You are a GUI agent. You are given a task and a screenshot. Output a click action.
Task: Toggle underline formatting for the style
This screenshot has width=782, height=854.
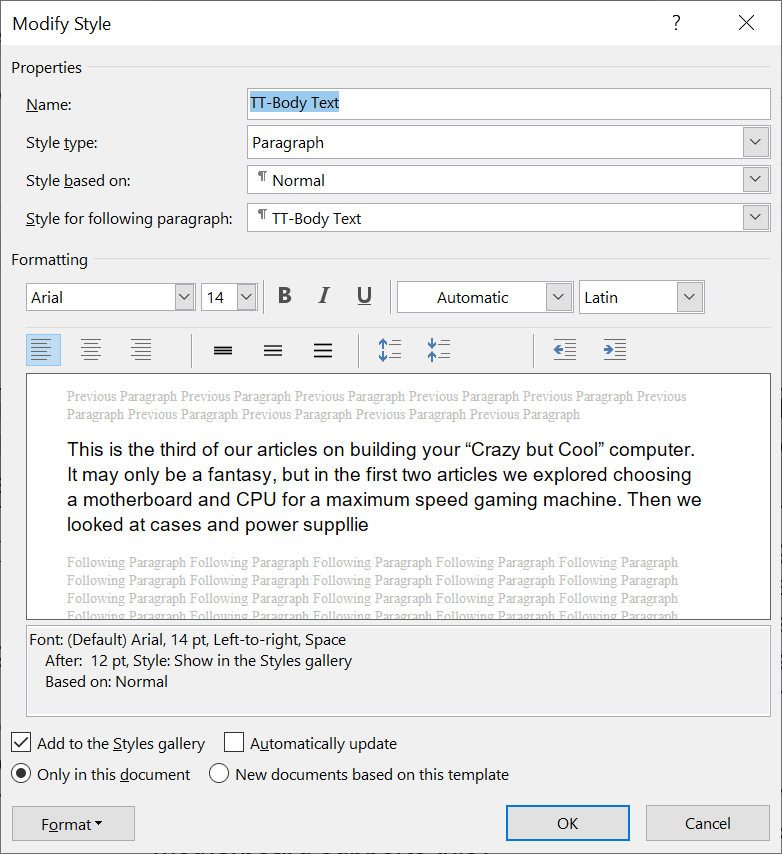(364, 296)
